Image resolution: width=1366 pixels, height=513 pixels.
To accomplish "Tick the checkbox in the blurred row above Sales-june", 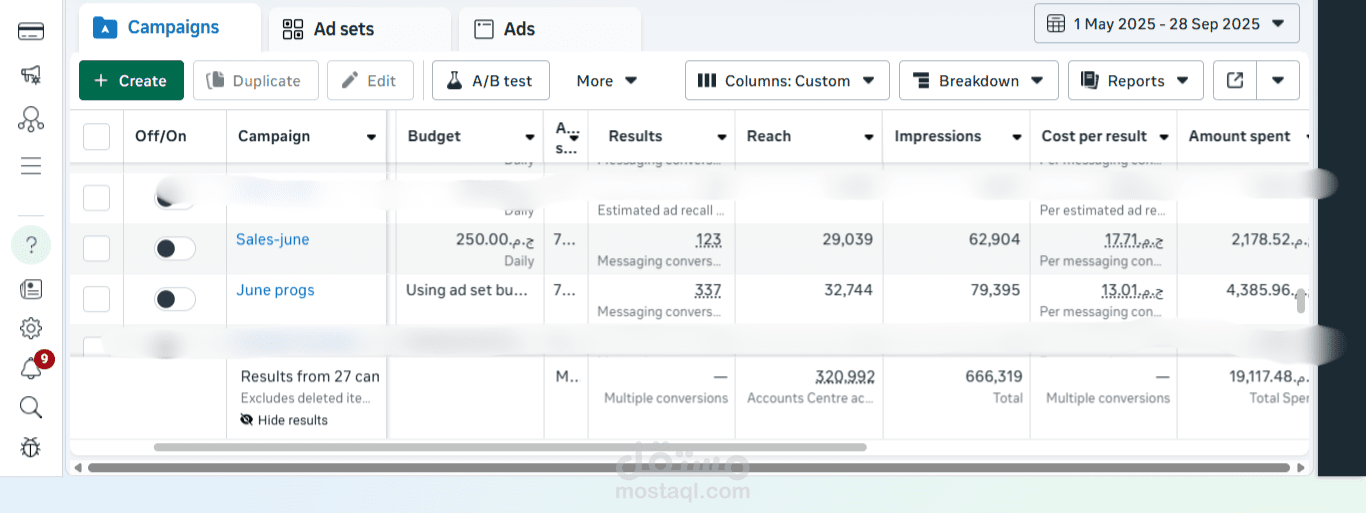I will (x=96, y=197).
